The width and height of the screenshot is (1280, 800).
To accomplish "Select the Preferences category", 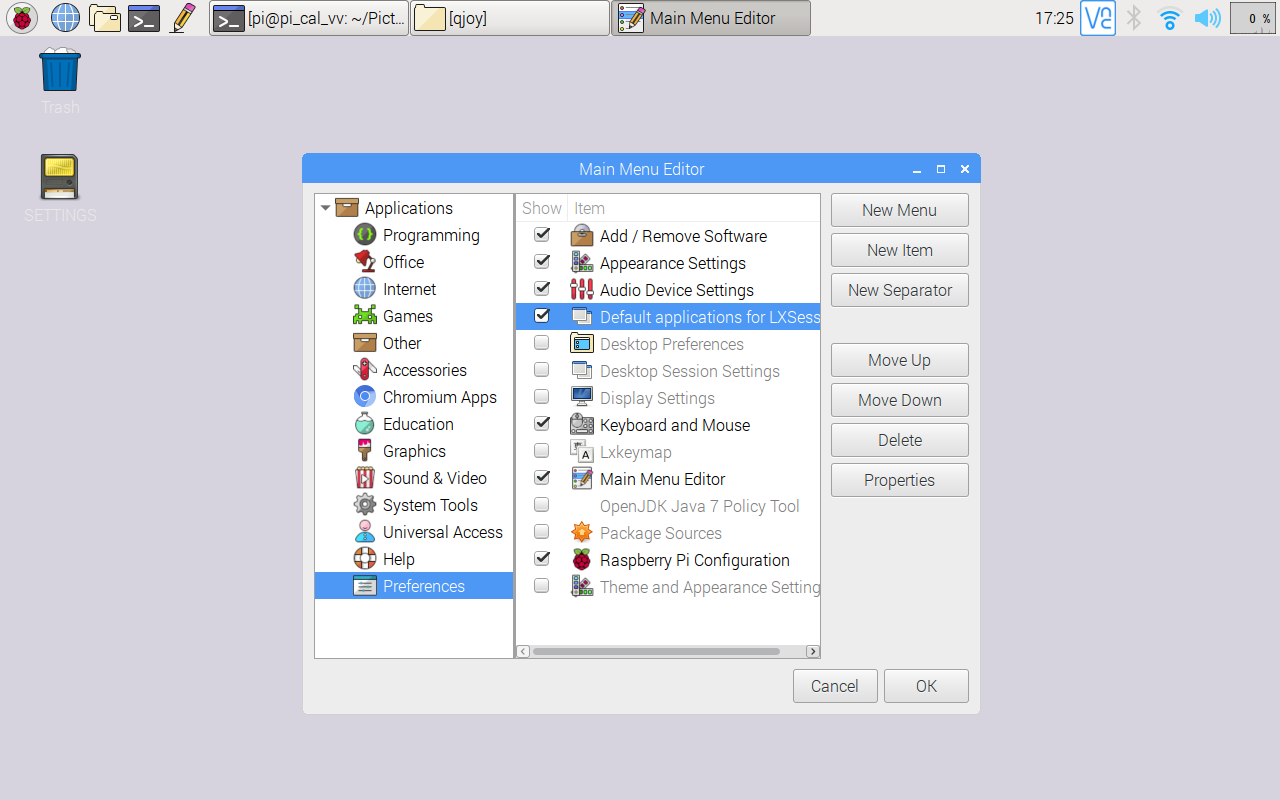I will pyautogui.click(x=423, y=585).
